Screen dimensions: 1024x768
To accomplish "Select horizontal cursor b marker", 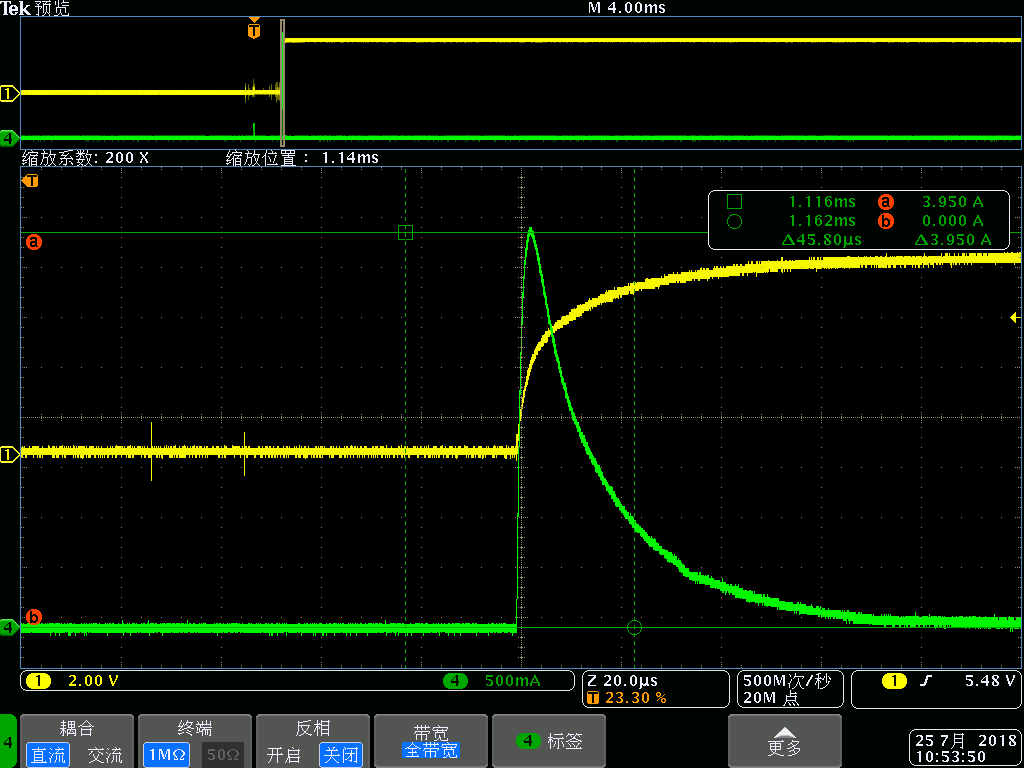I will click(33, 616).
